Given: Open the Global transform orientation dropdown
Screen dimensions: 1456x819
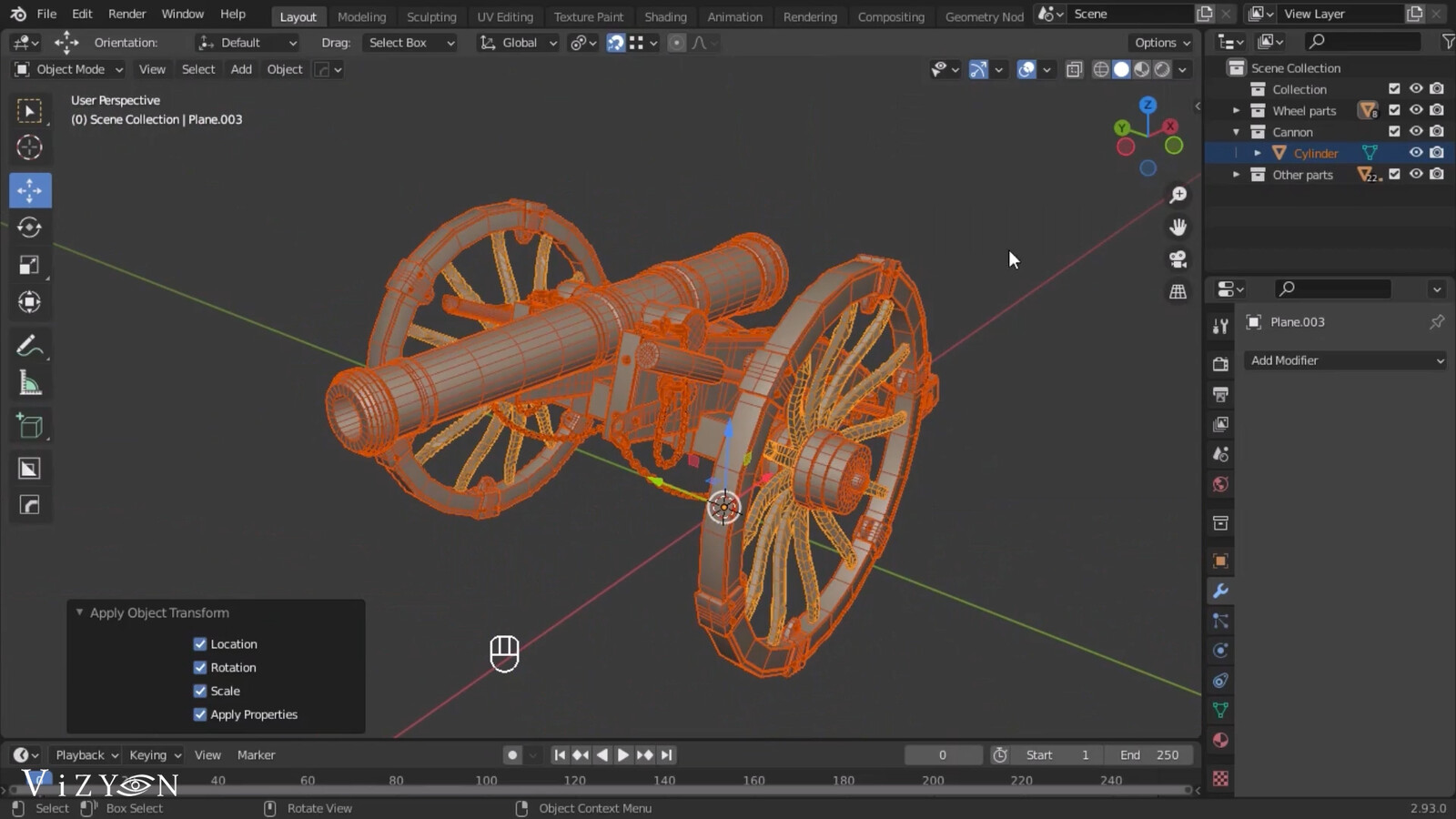Looking at the screenshot, I should pyautogui.click(x=518, y=43).
